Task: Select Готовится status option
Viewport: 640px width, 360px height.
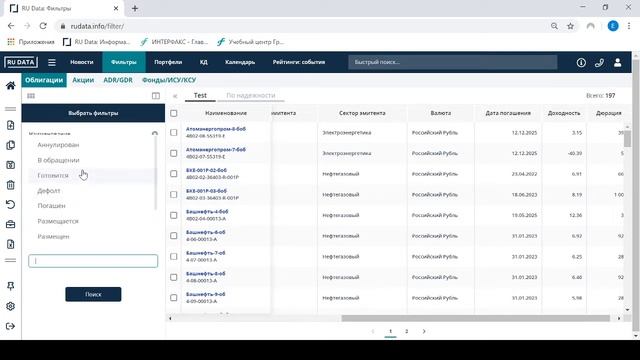Action: [x=53, y=176]
